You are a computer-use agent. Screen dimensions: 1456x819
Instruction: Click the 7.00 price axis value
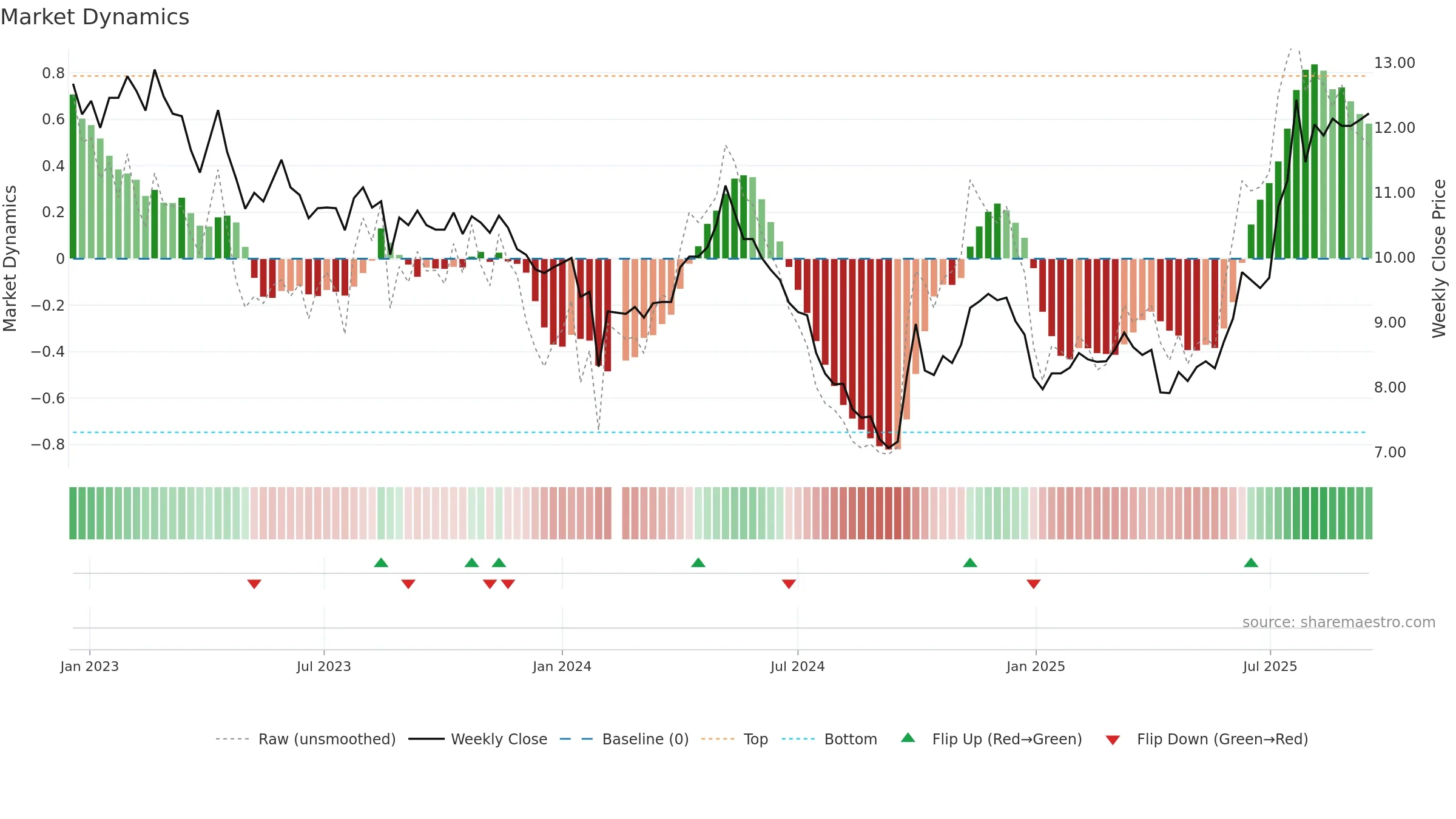pyautogui.click(x=1390, y=452)
